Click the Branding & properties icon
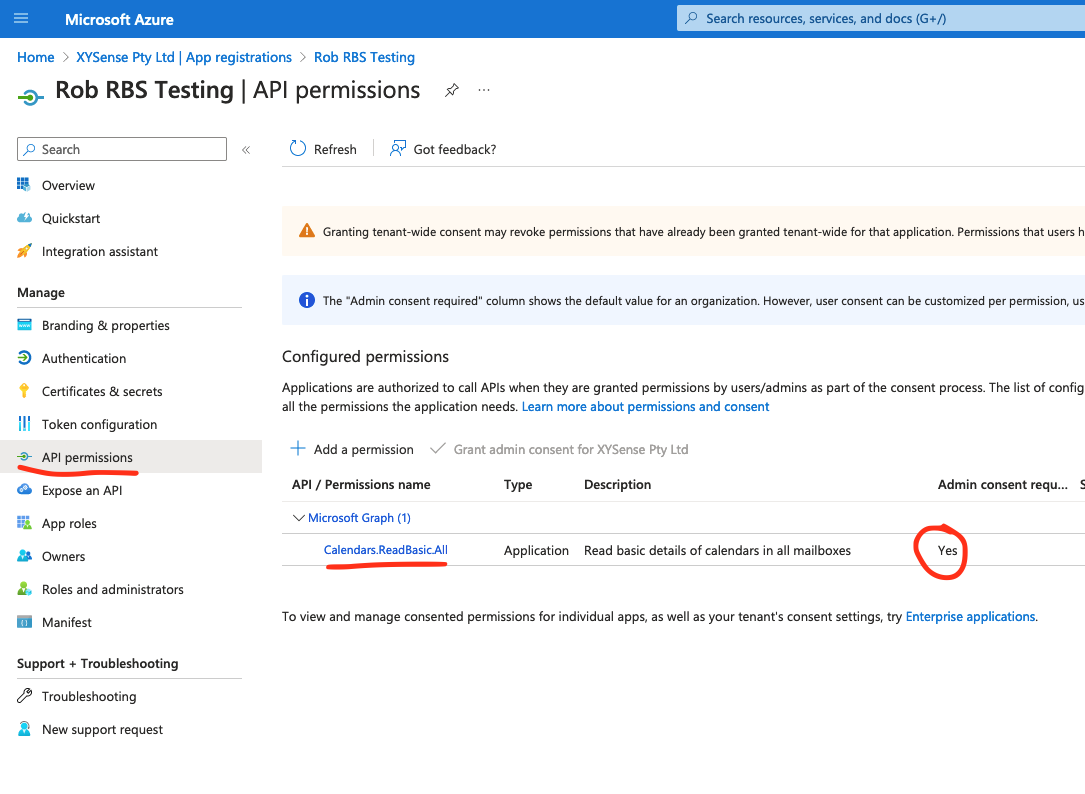 point(24,325)
